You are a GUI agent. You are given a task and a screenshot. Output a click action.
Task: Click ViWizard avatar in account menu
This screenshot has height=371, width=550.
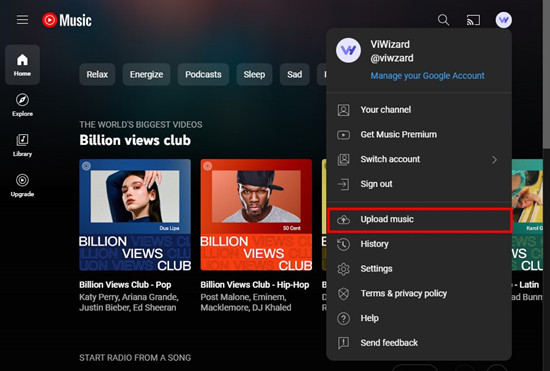point(348,50)
